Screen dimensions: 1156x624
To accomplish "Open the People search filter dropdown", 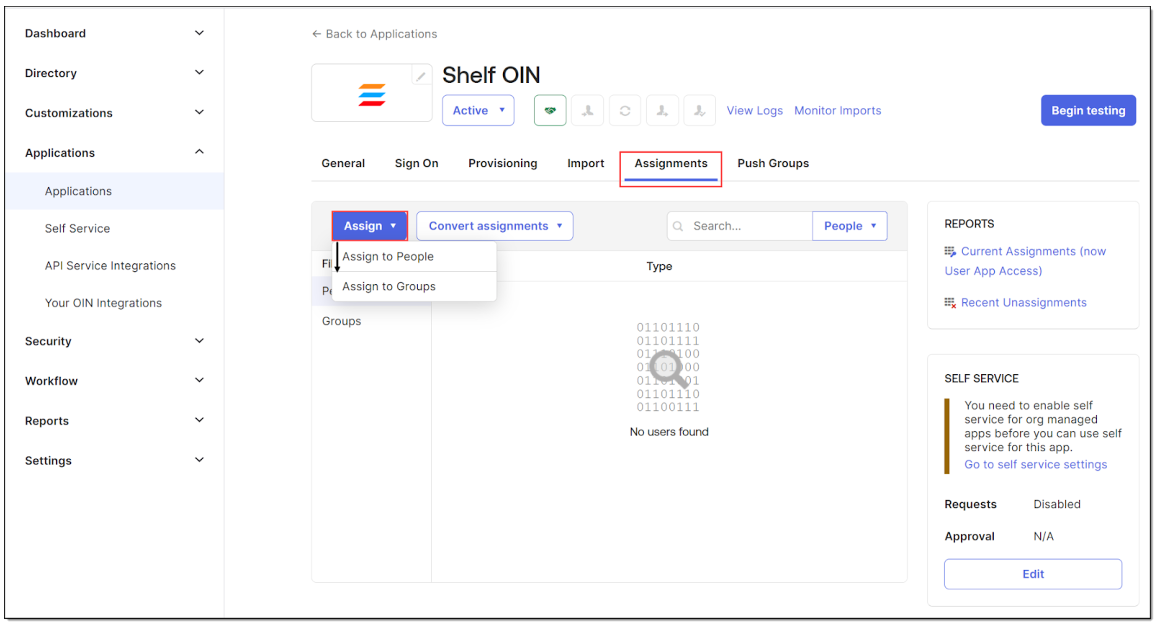I will (x=849, y=226).
